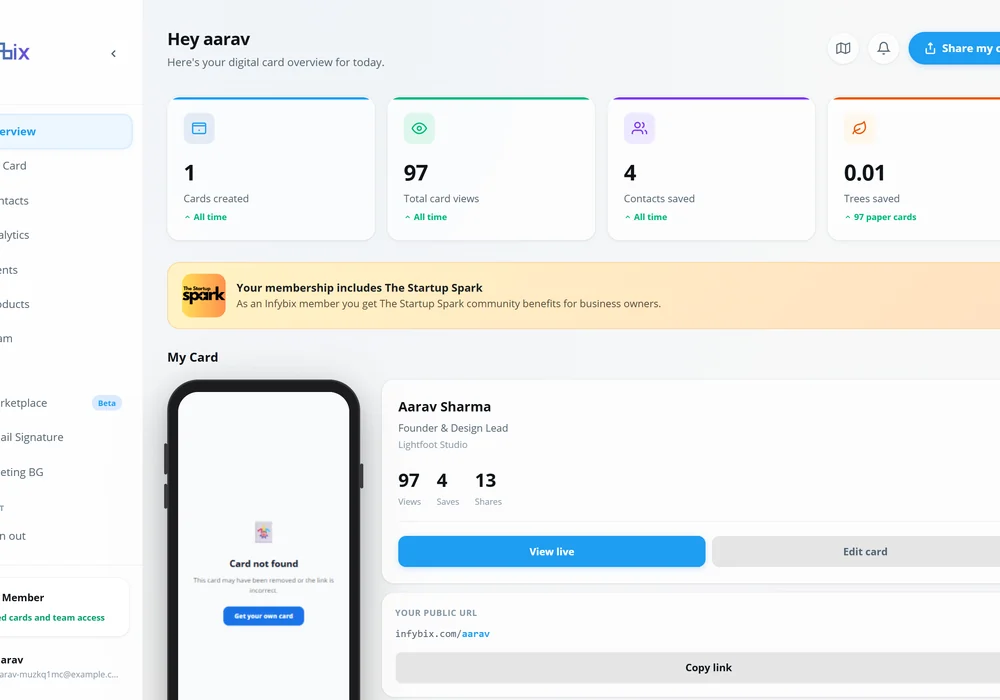Click the Cards created card icon
The height and width of the screenshot is (700, 1000).
point(199,128)
